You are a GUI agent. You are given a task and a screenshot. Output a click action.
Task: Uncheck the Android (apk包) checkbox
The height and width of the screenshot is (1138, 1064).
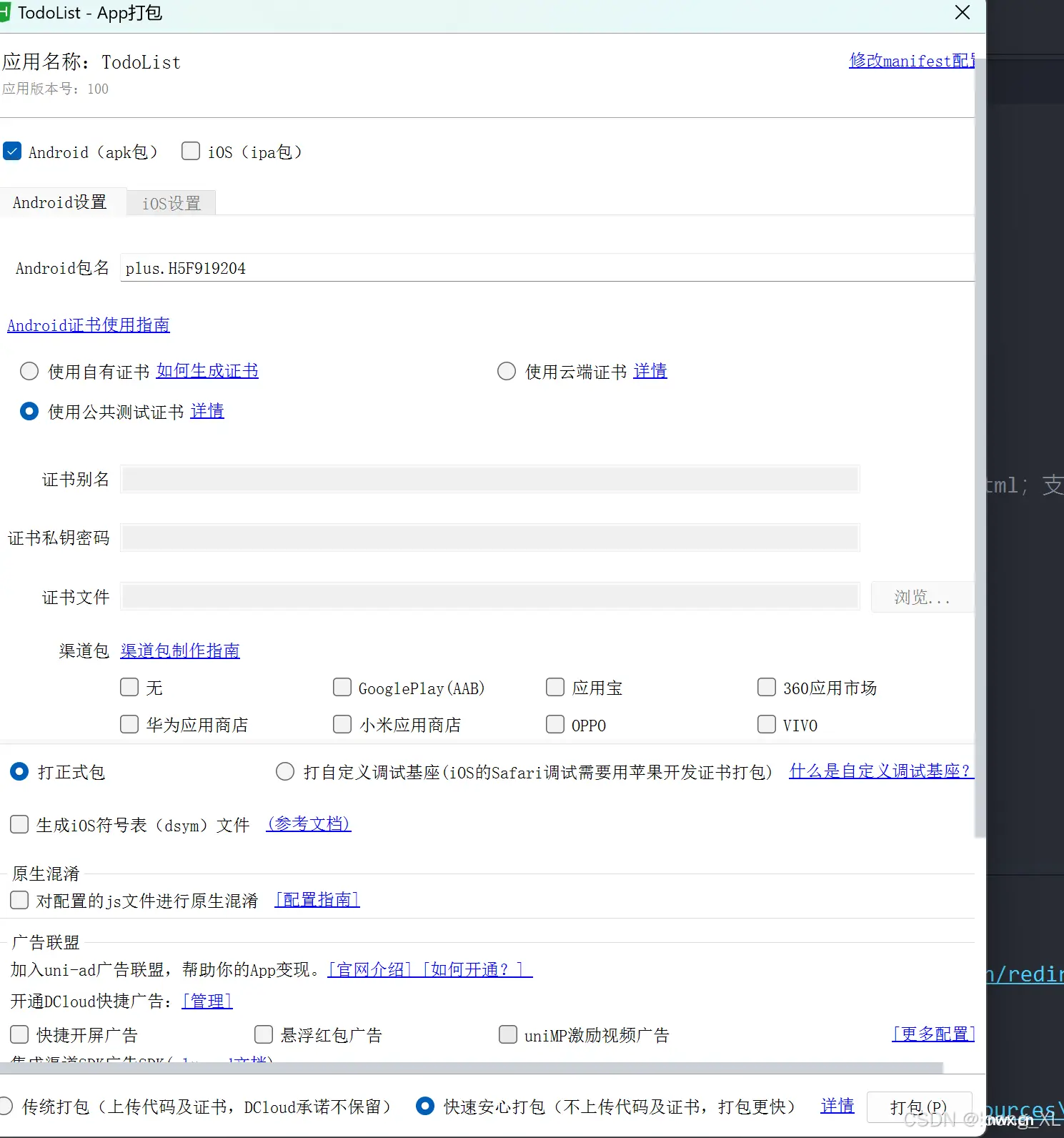pos(12,151)
